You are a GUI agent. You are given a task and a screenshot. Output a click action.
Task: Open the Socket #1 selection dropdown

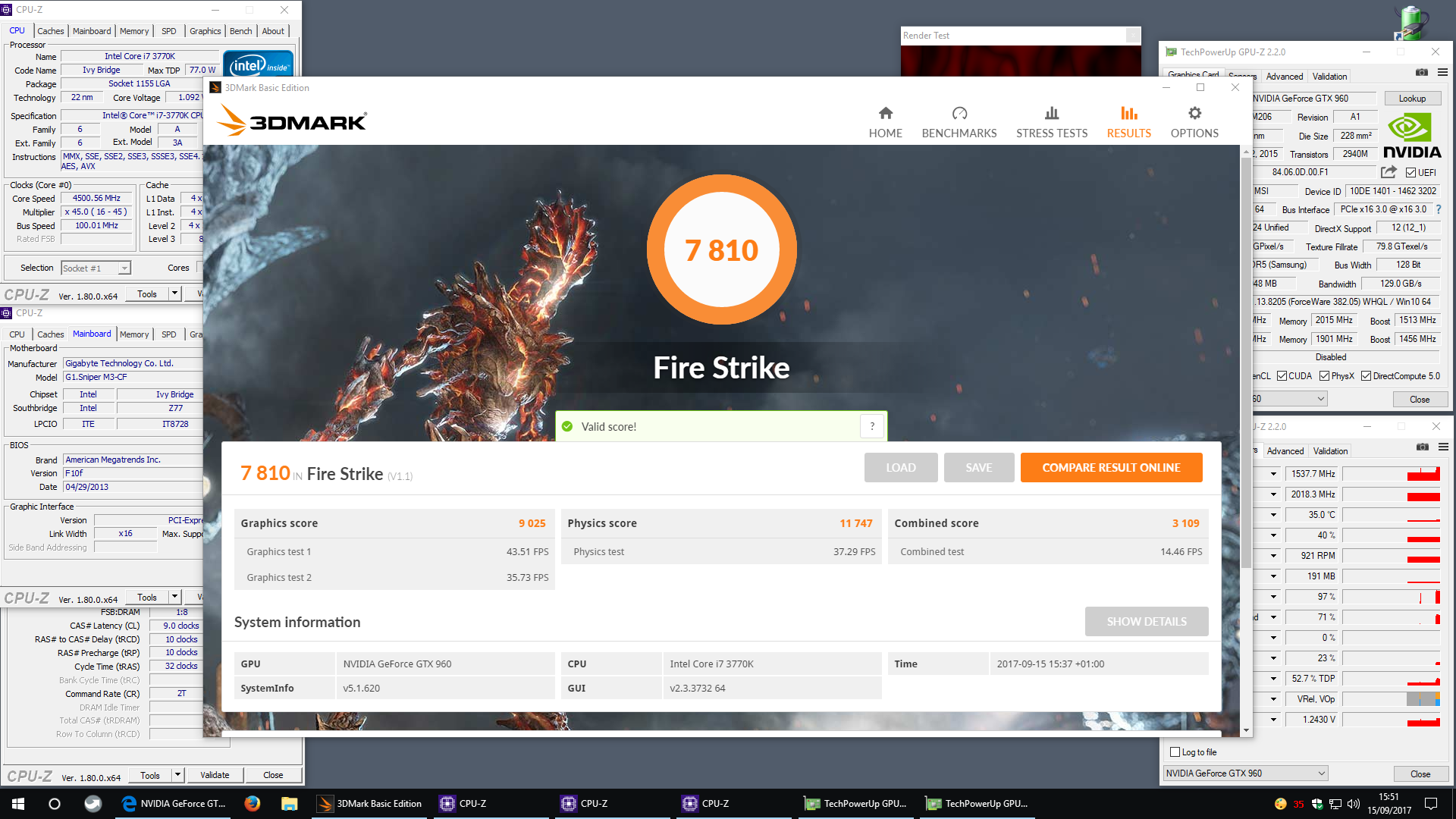[124, 268]
